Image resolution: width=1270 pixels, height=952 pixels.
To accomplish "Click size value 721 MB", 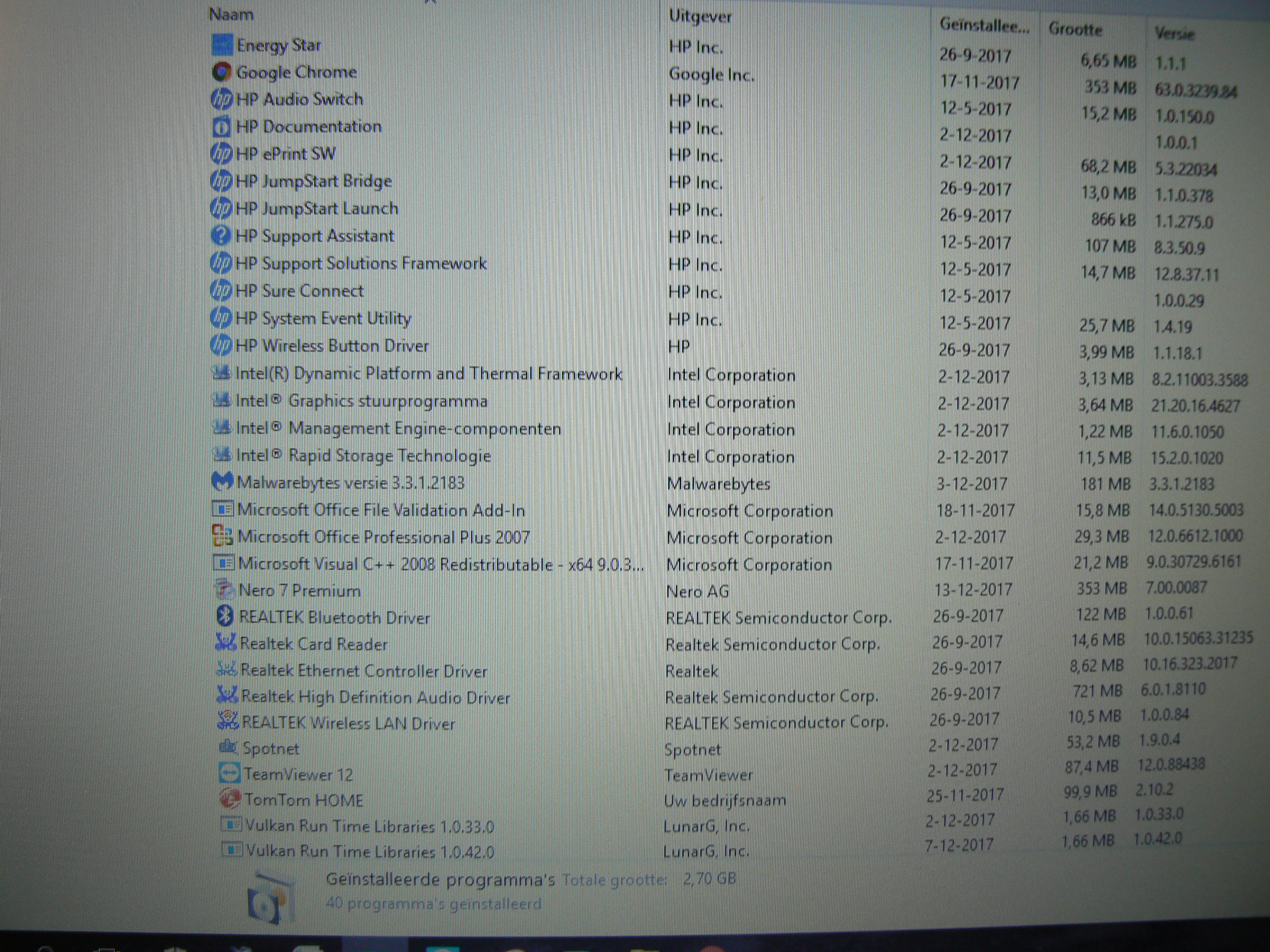I will [1097, 691].
